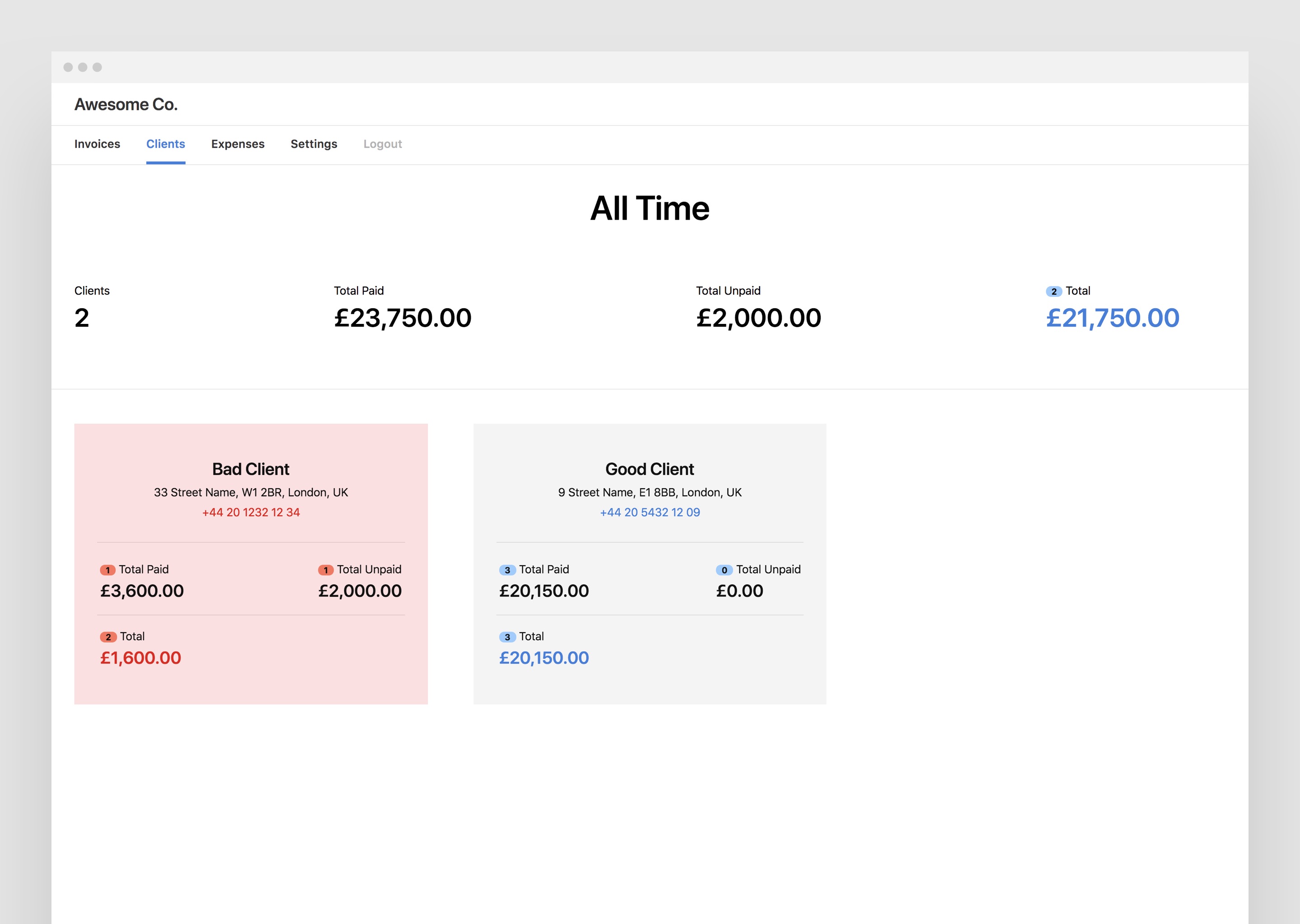
Task: Click Good Client's unpaid amount £0.00
Action: click(739, 591)
